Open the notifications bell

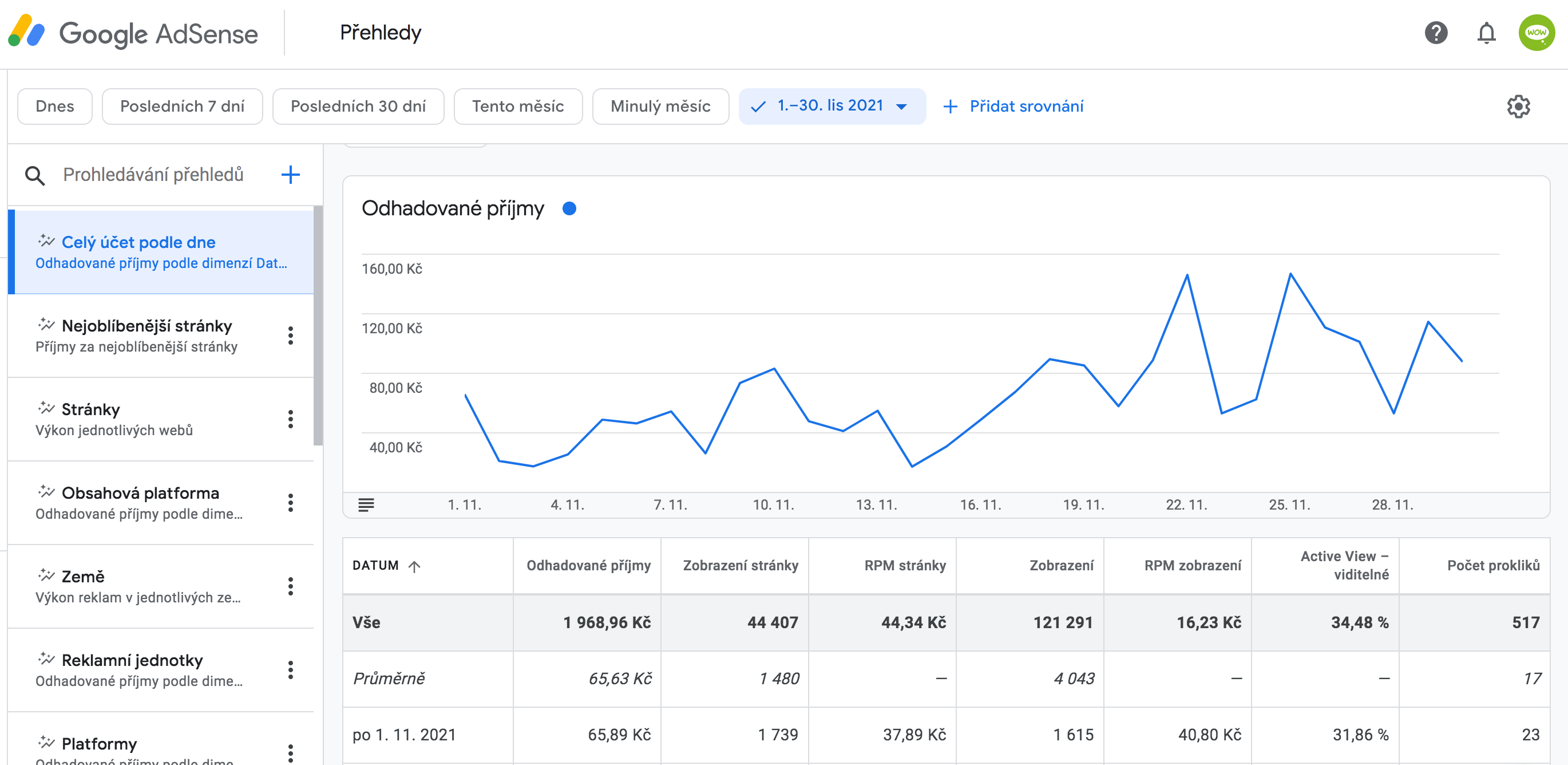1486,33
